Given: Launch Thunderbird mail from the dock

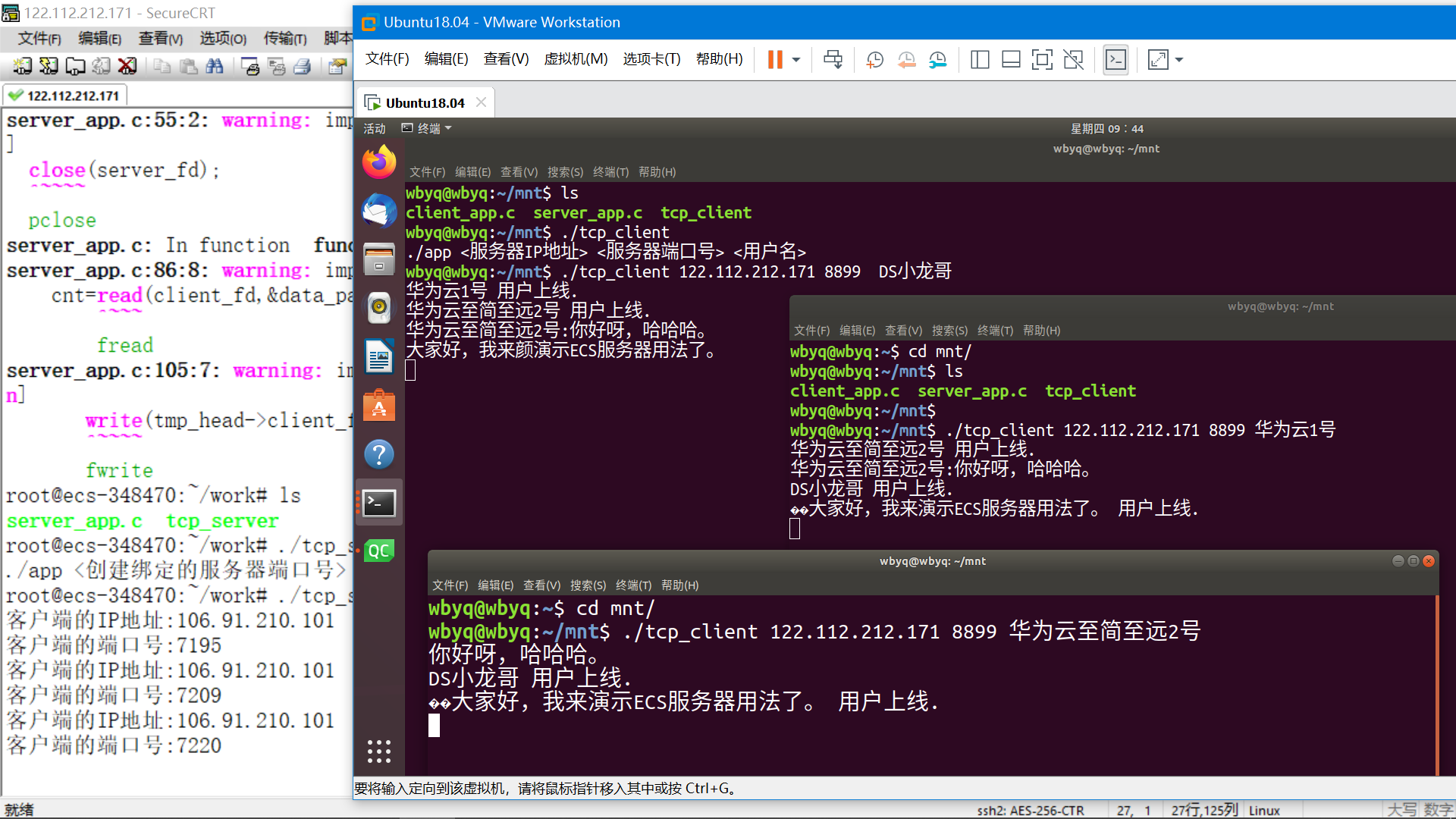Looking at the screenshot, I should [x=379, y=211].
